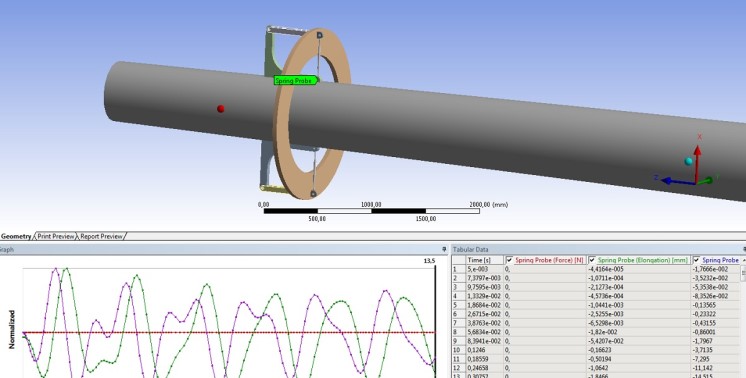Click the scale ruler bar in the viewport
The image size is (746, 378).
[x=372, y=211]
